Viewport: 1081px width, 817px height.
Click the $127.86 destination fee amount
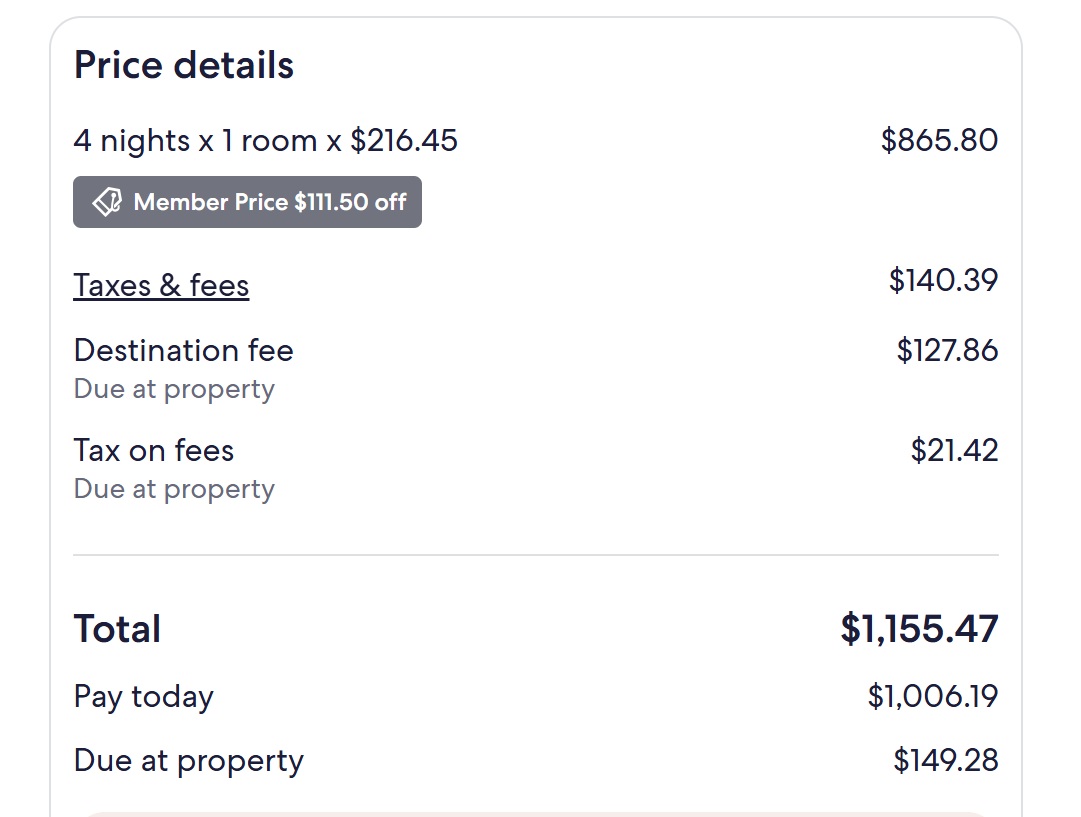947,350
